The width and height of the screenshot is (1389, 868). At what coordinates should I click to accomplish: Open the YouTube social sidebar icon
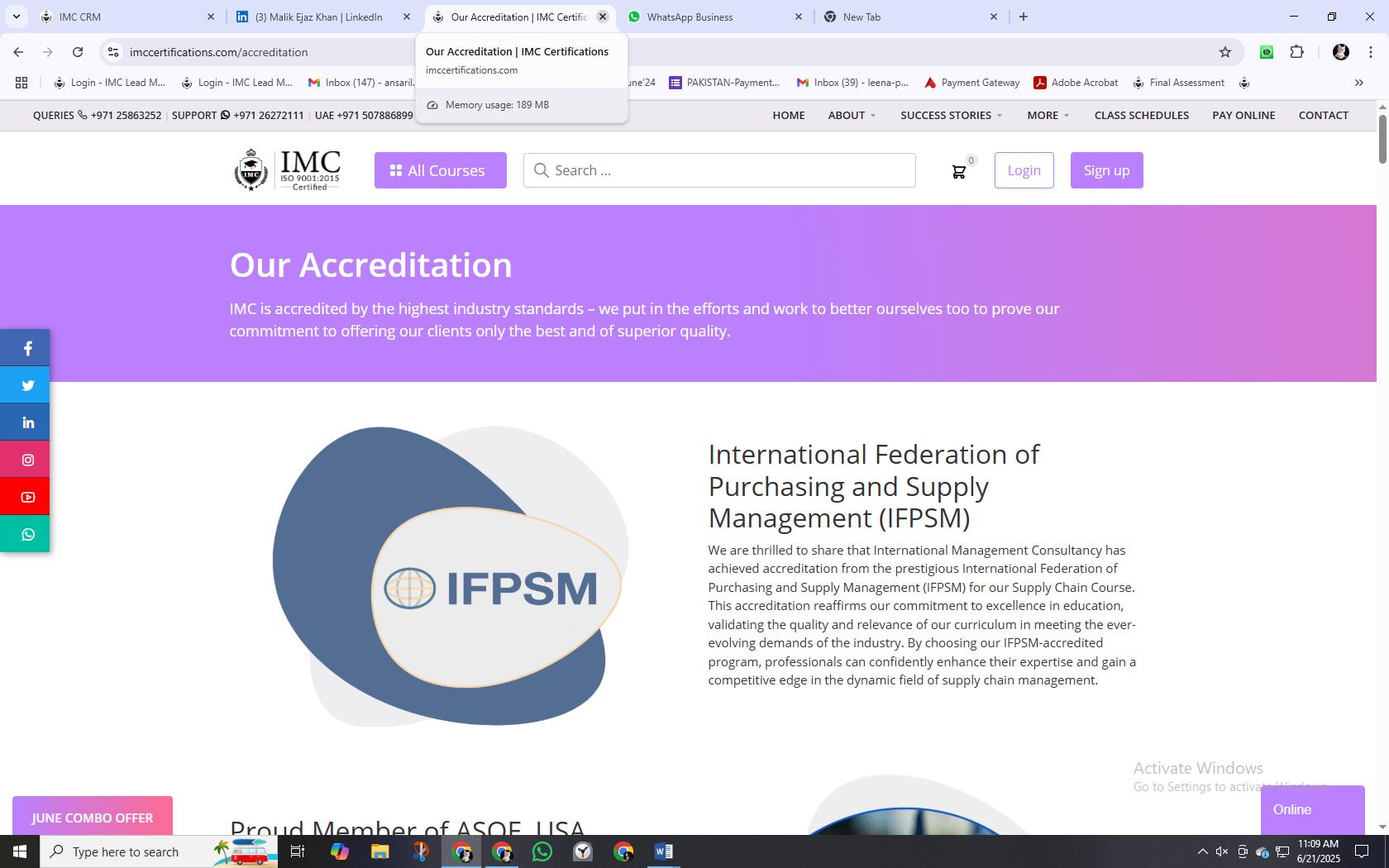coord(27,497)
